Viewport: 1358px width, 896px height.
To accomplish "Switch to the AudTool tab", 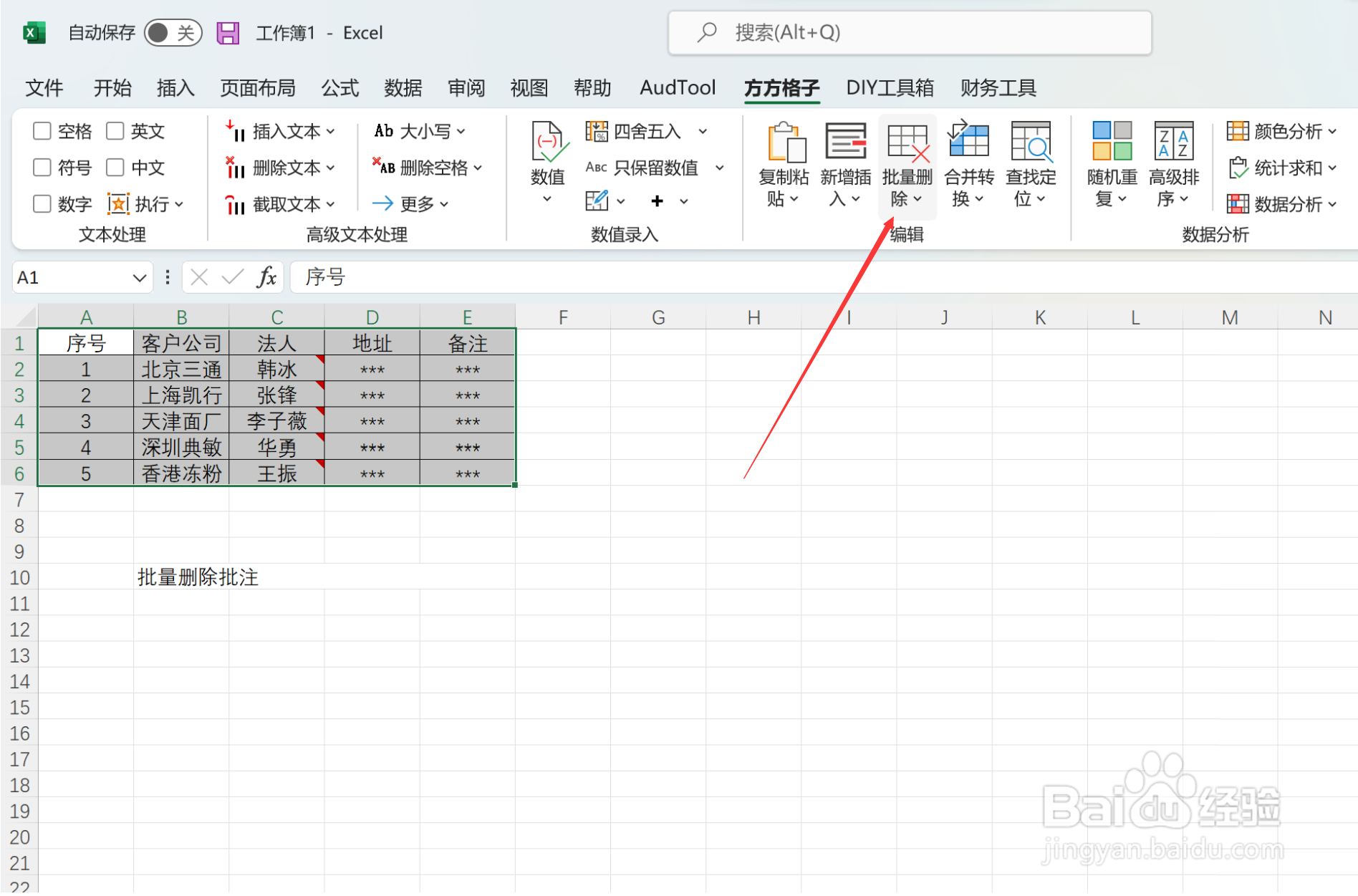I will (678, 88).
